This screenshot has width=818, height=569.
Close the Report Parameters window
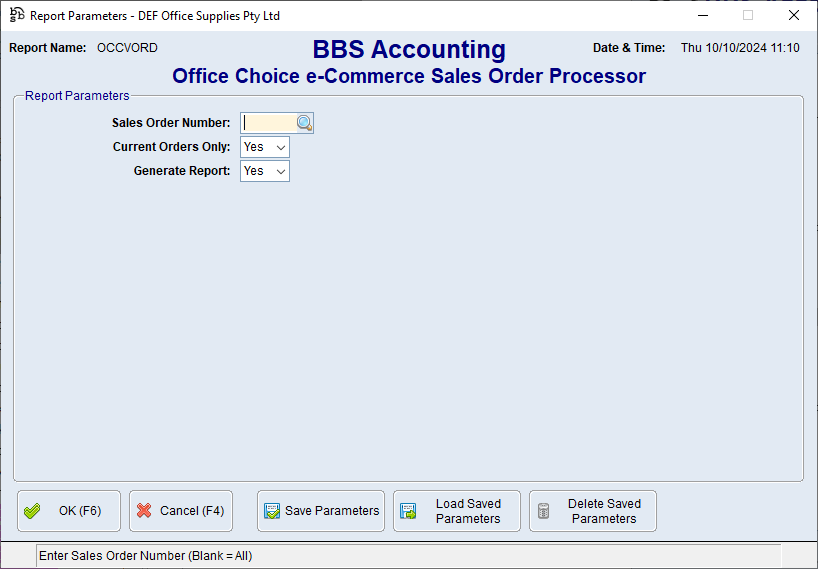coord(794,16)
